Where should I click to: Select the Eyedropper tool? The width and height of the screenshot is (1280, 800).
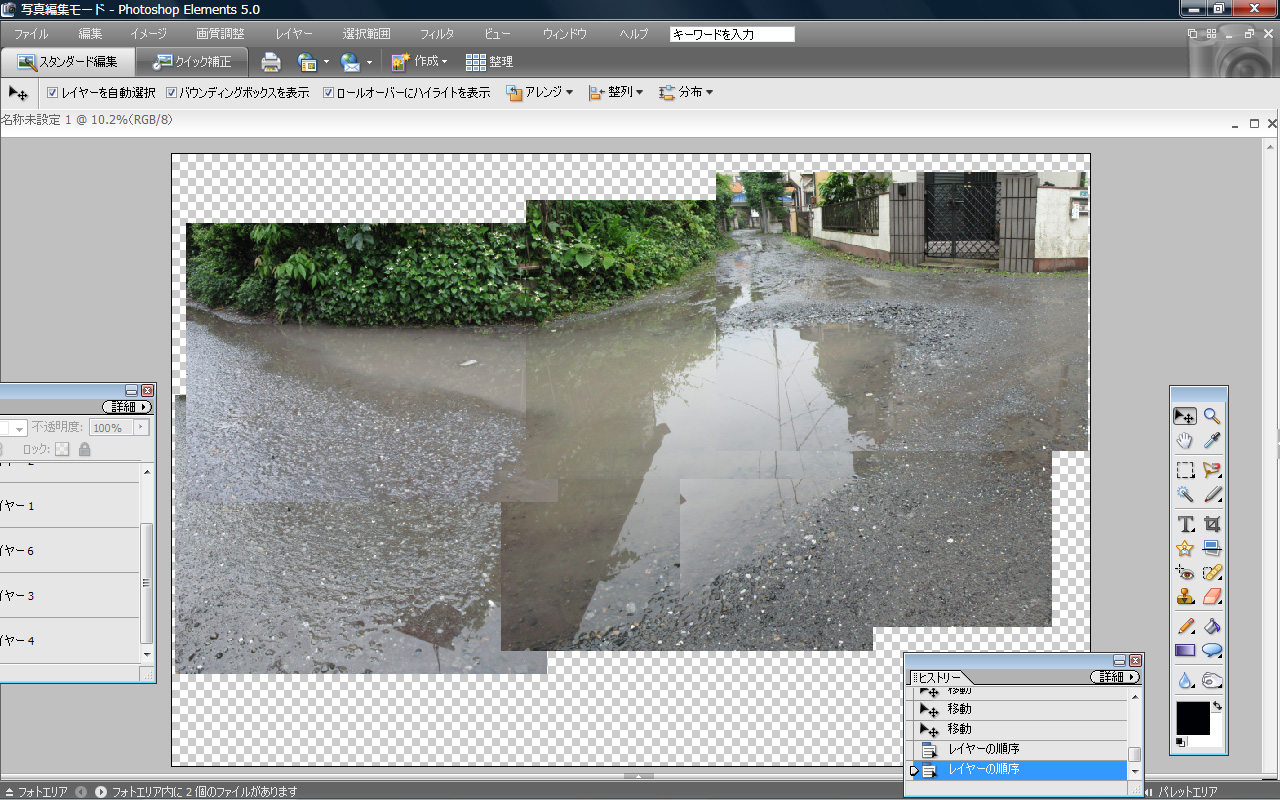coord(1212,441)
